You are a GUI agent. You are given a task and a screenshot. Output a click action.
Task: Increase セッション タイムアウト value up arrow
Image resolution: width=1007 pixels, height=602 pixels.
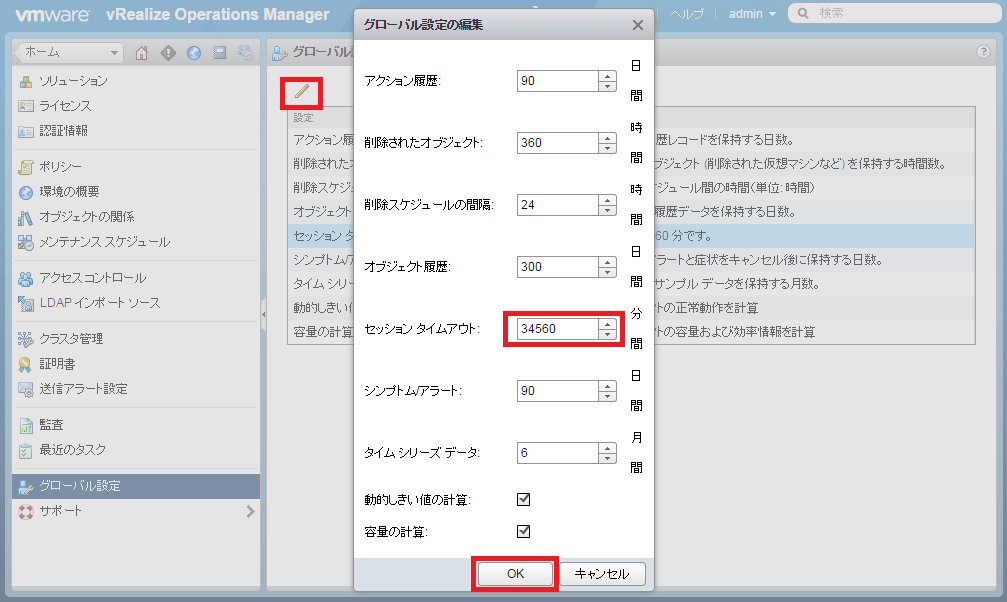click(607, 324)
